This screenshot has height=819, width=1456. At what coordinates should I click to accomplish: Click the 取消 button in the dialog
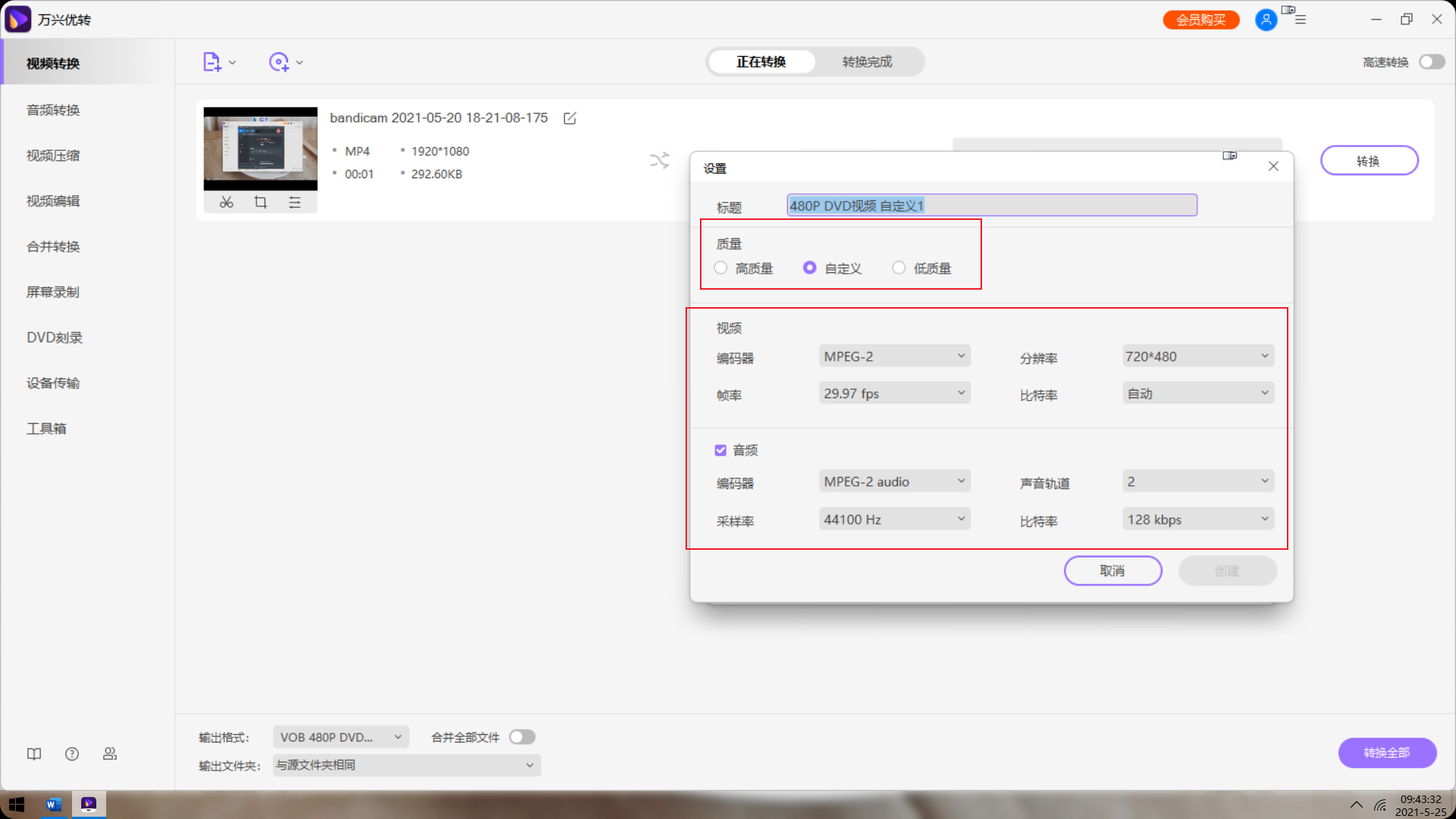coord(1112,570)
